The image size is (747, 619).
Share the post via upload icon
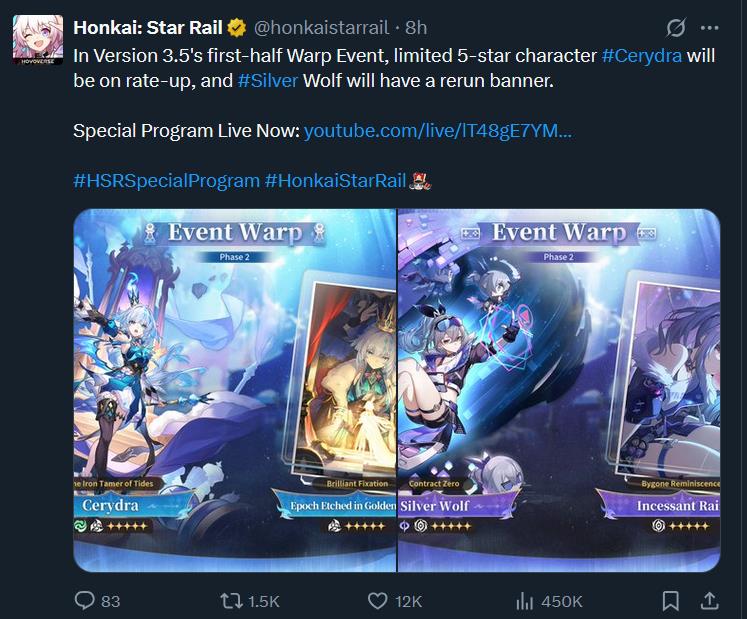tap(709, 600)
